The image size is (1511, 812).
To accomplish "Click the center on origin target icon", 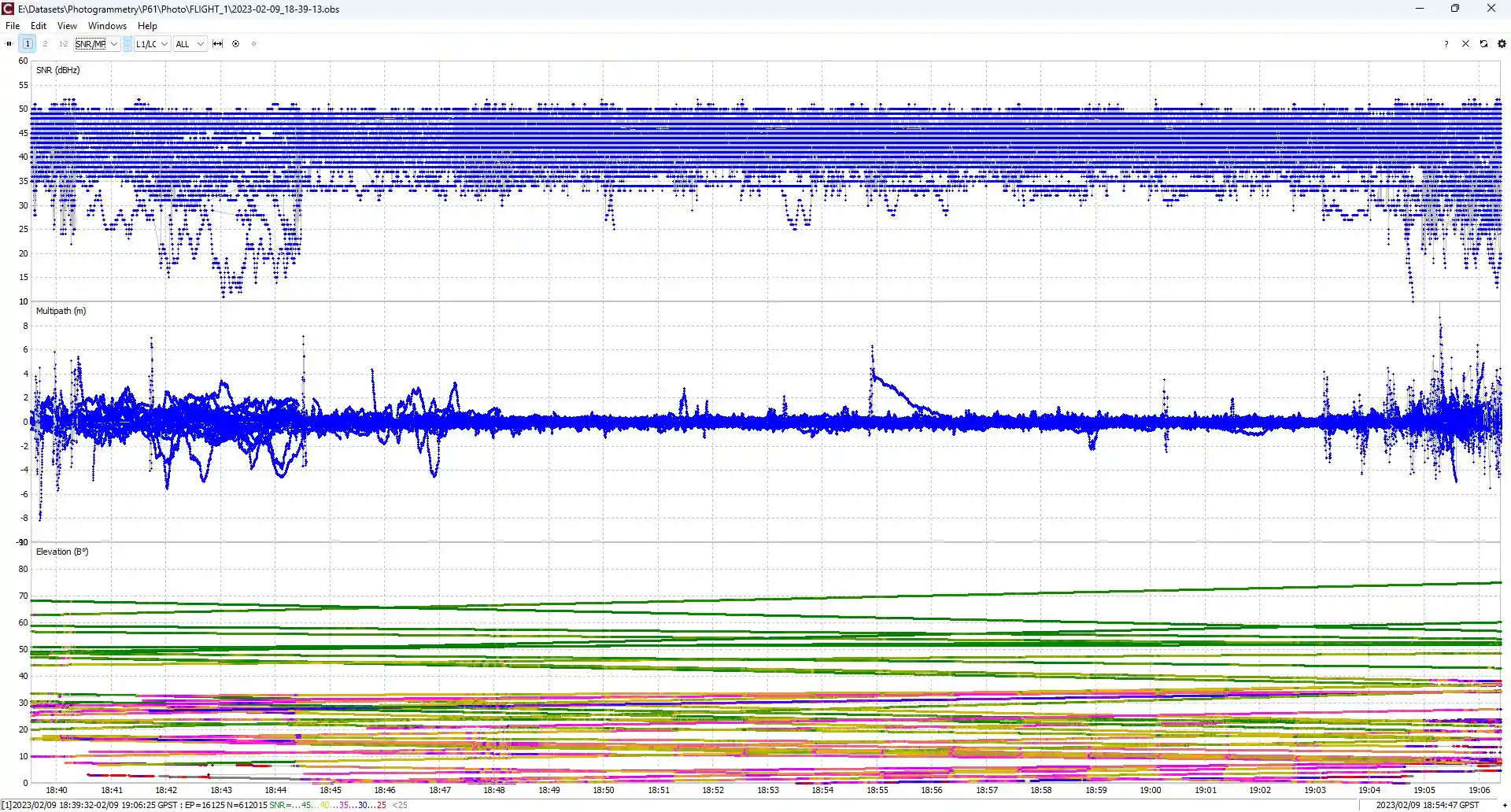I will tap(235, 44).
